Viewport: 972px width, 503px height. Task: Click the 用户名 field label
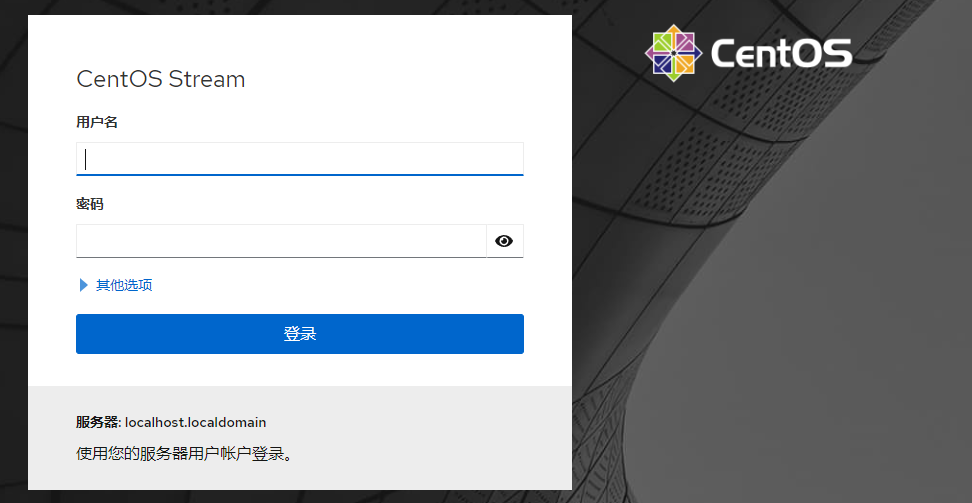point(97,122)
